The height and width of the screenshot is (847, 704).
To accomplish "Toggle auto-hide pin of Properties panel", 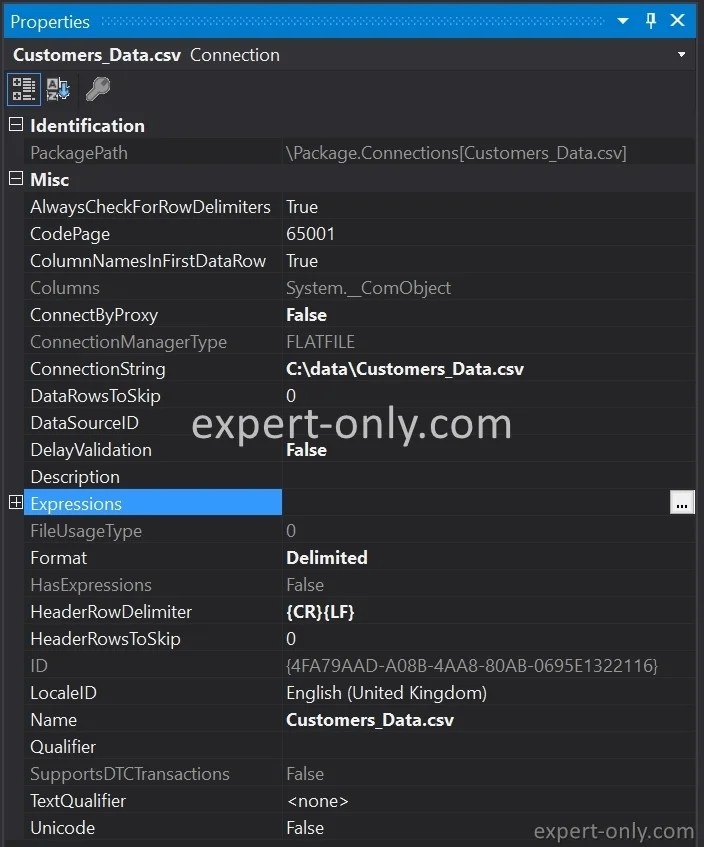I will click(651, 21).
